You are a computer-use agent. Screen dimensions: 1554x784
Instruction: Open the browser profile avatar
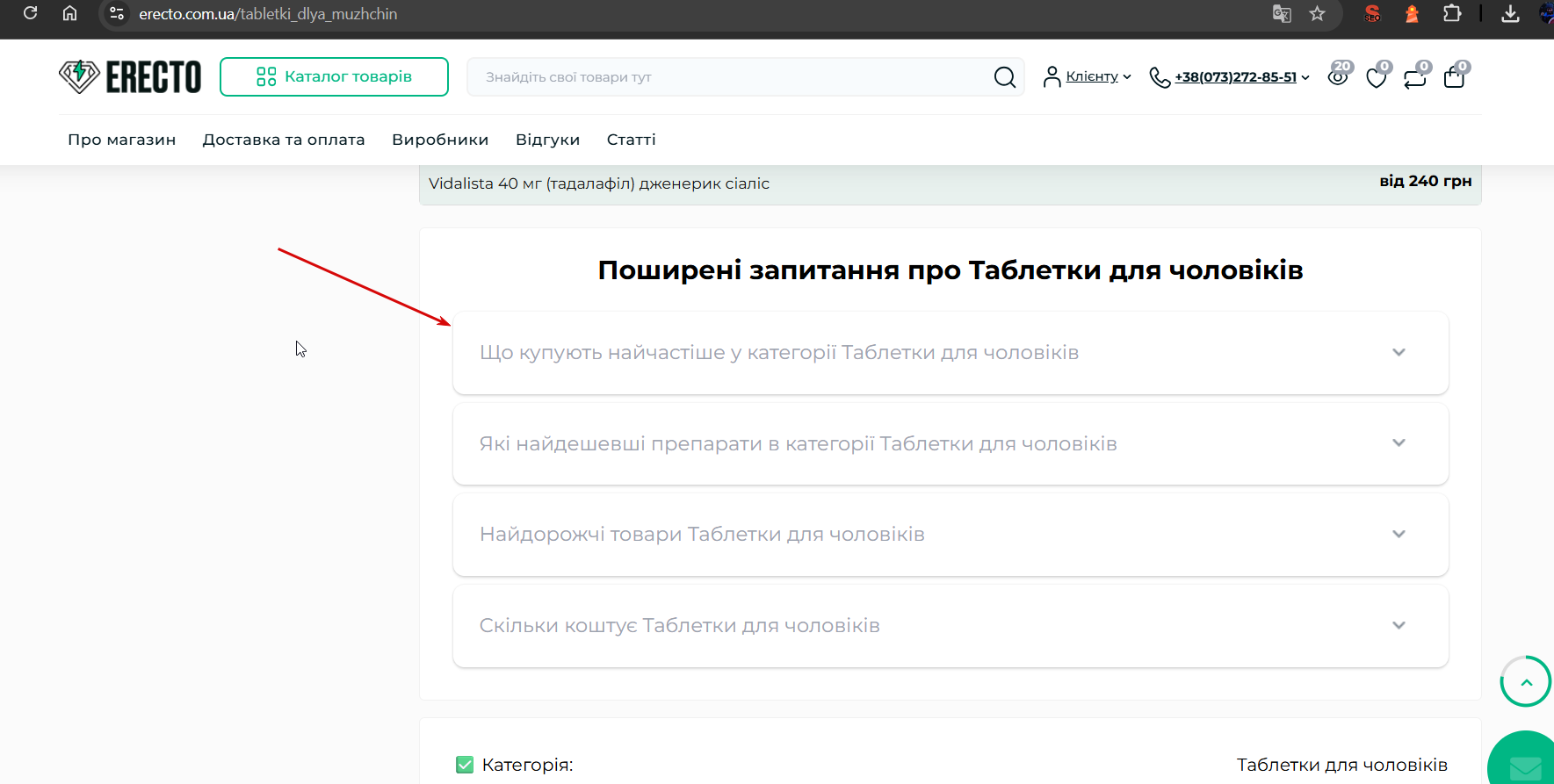coord(1547,13)
